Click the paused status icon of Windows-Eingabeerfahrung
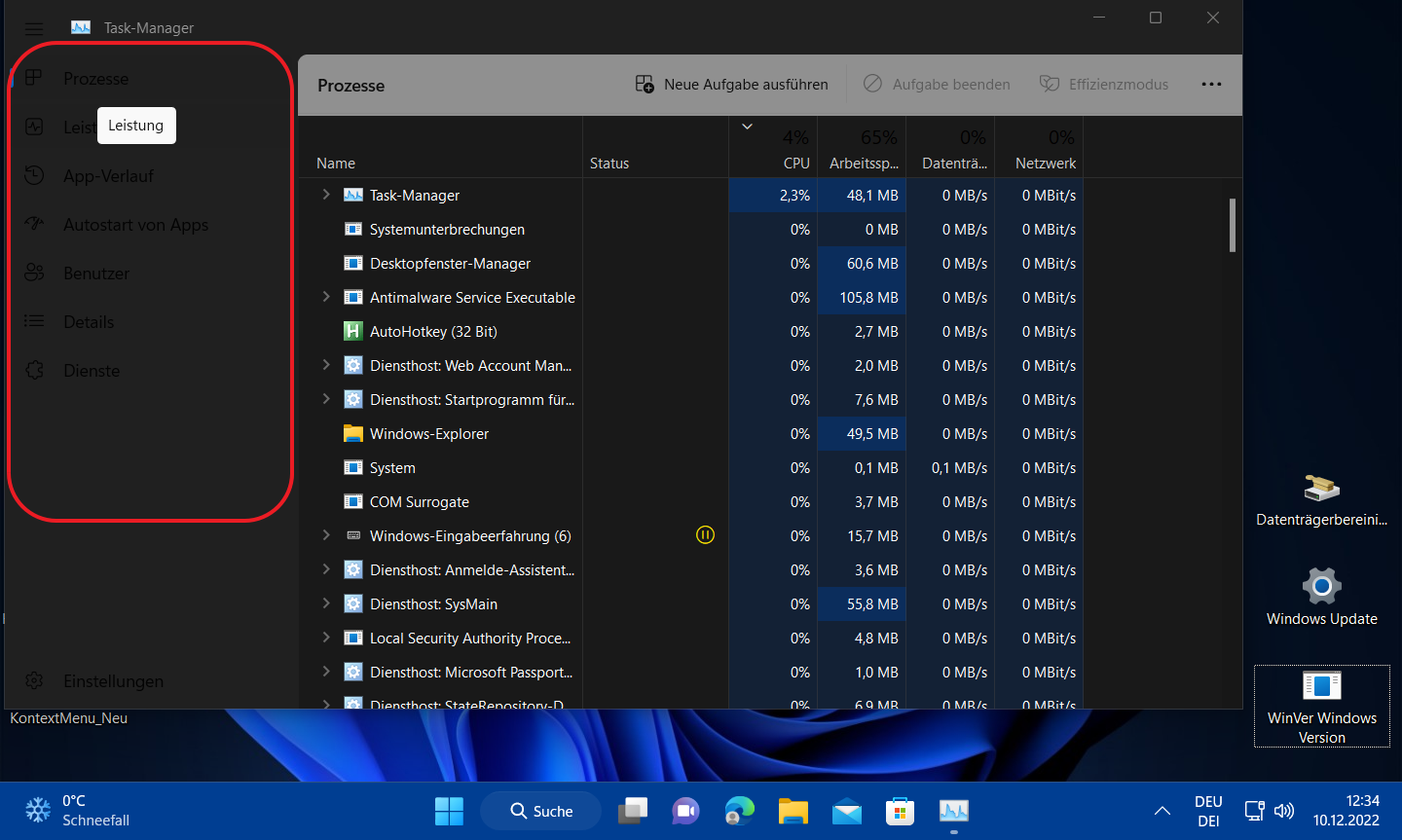The height and width of the screenshot is (840, 1402). (x=706, y=534)
